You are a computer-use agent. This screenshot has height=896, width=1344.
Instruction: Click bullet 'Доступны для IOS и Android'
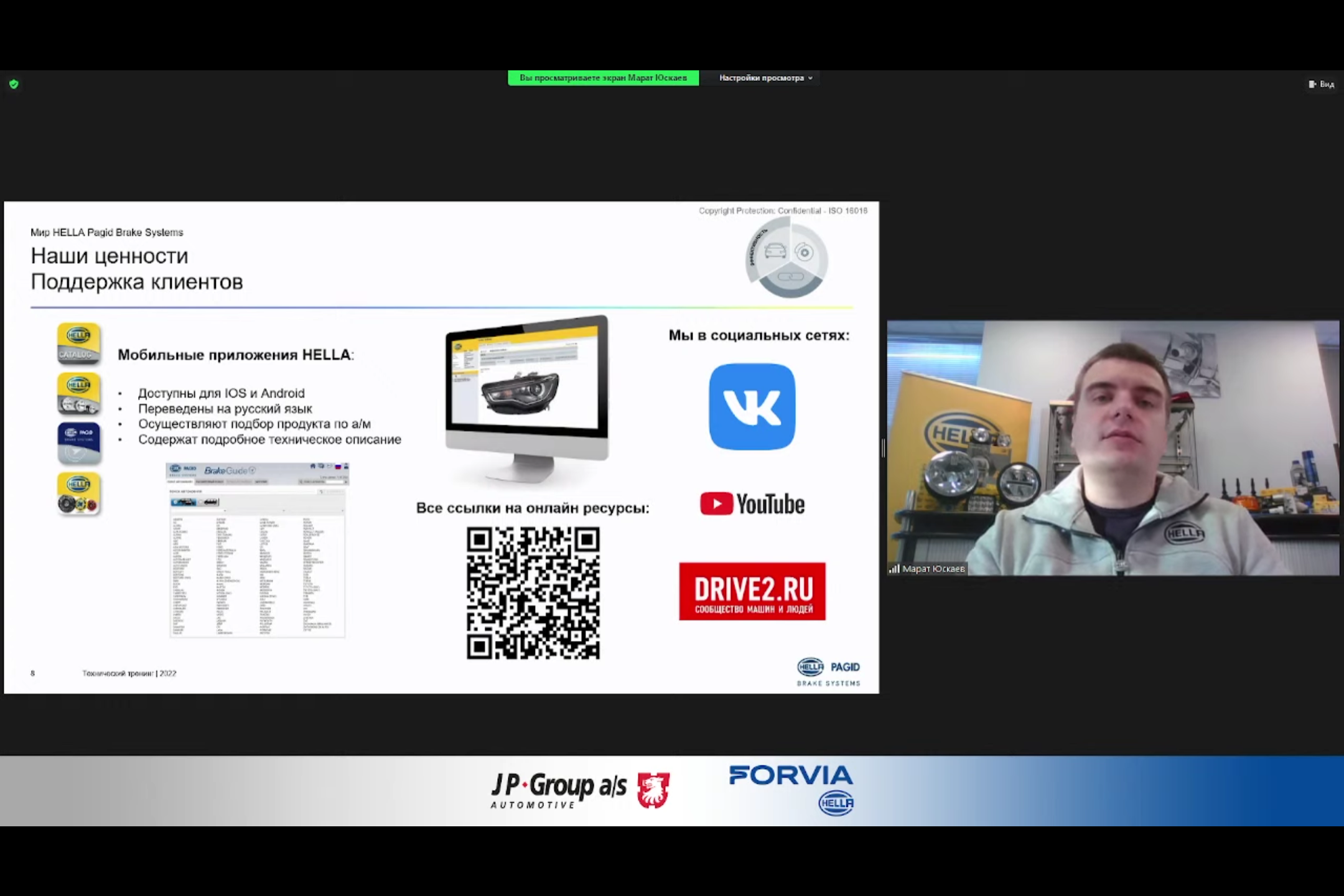(x=222, y=393)
